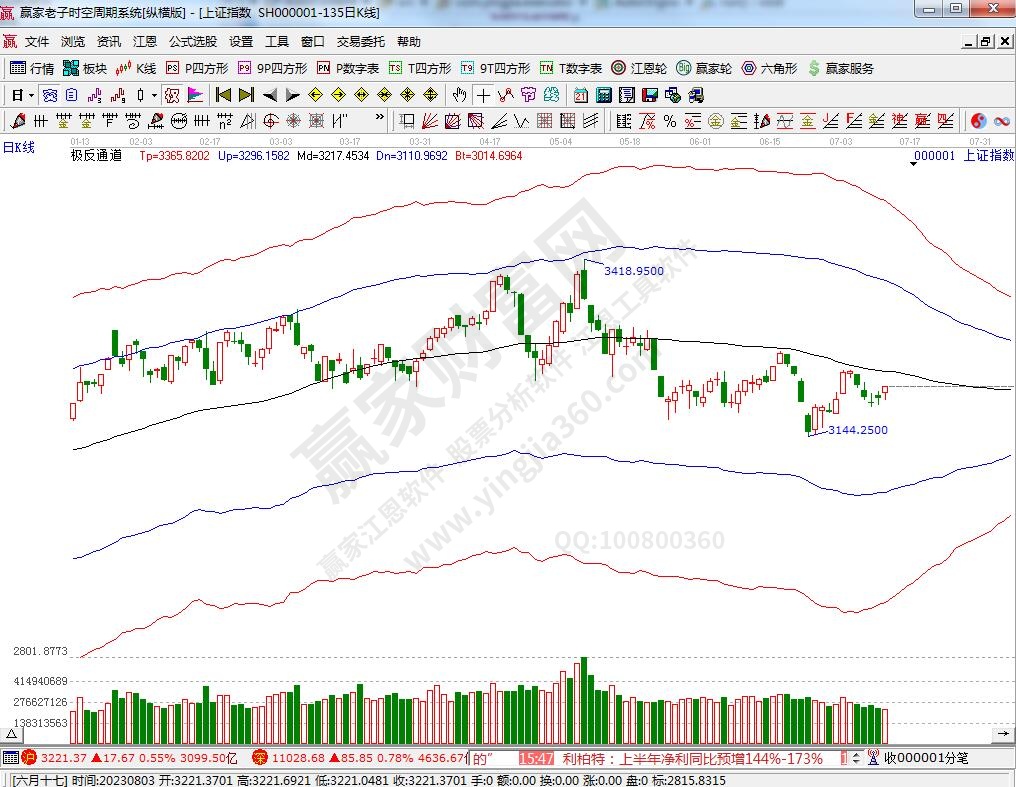The height and width of the screenshot is (787, 1016).
Task: Toggle the K线 candlestick view button
Action: 136,68
